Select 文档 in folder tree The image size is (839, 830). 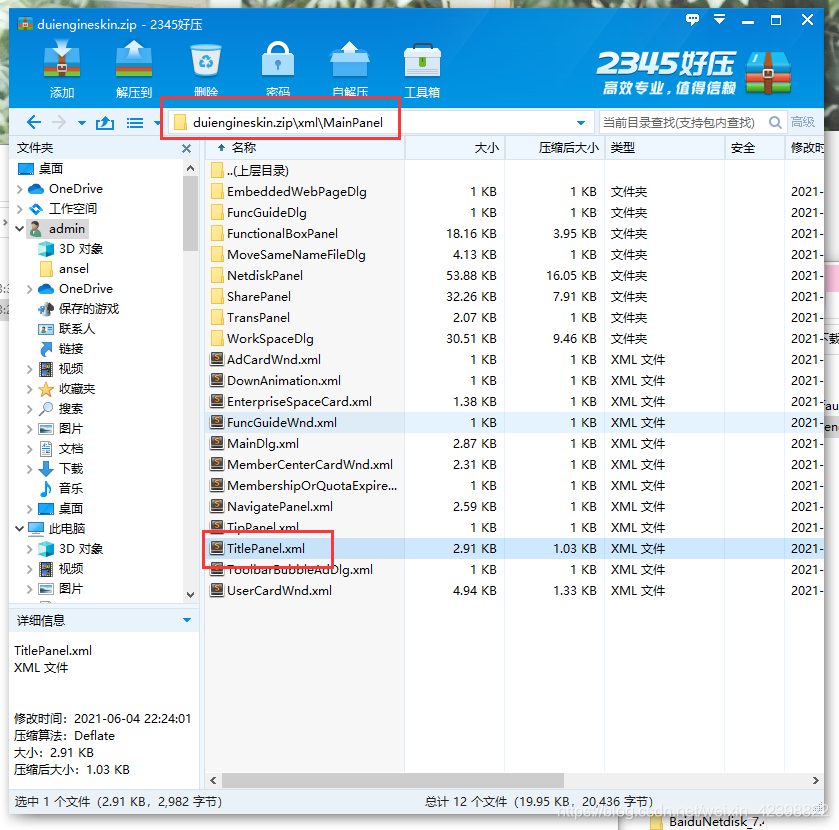[x=71, y=449]
